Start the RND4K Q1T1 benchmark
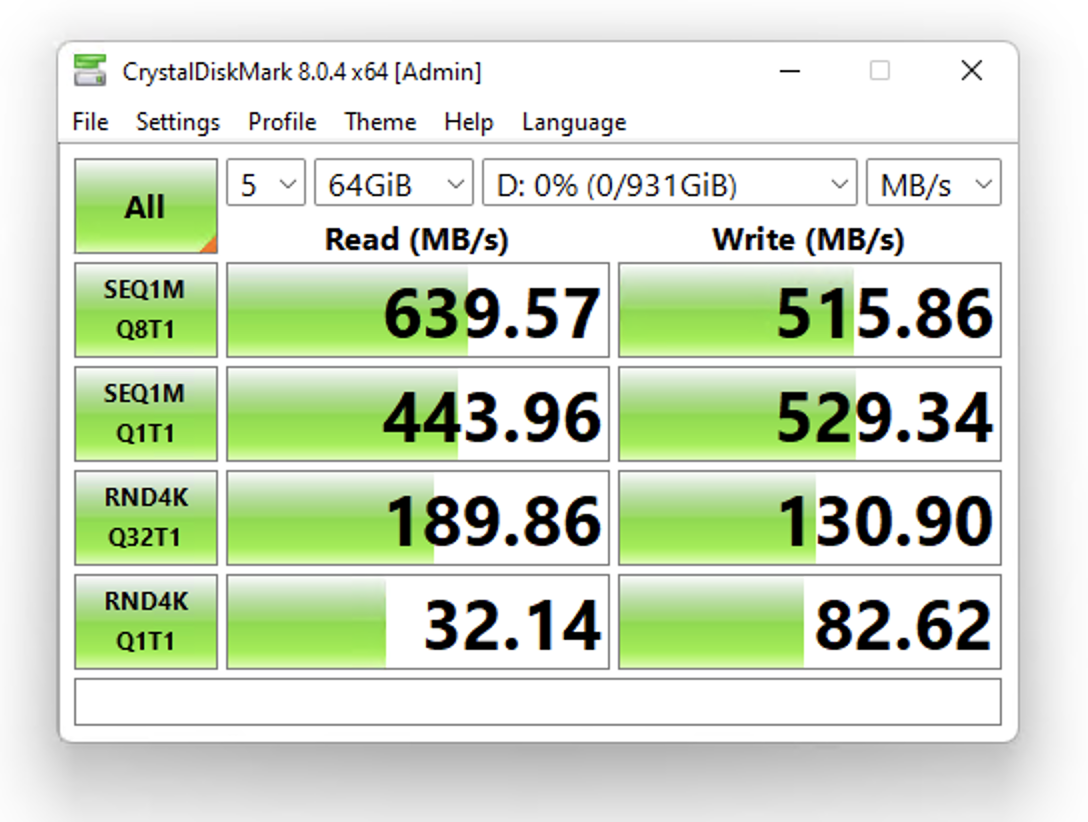 tap(145, 621)
